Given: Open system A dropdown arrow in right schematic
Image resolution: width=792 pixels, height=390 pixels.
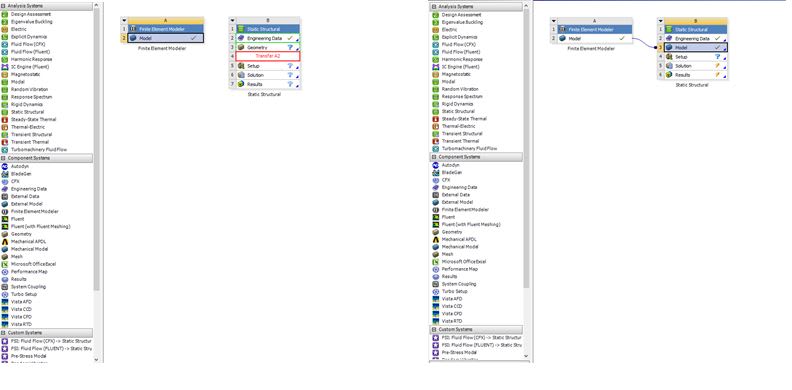Looking at the screenshot, I should 554,21.
